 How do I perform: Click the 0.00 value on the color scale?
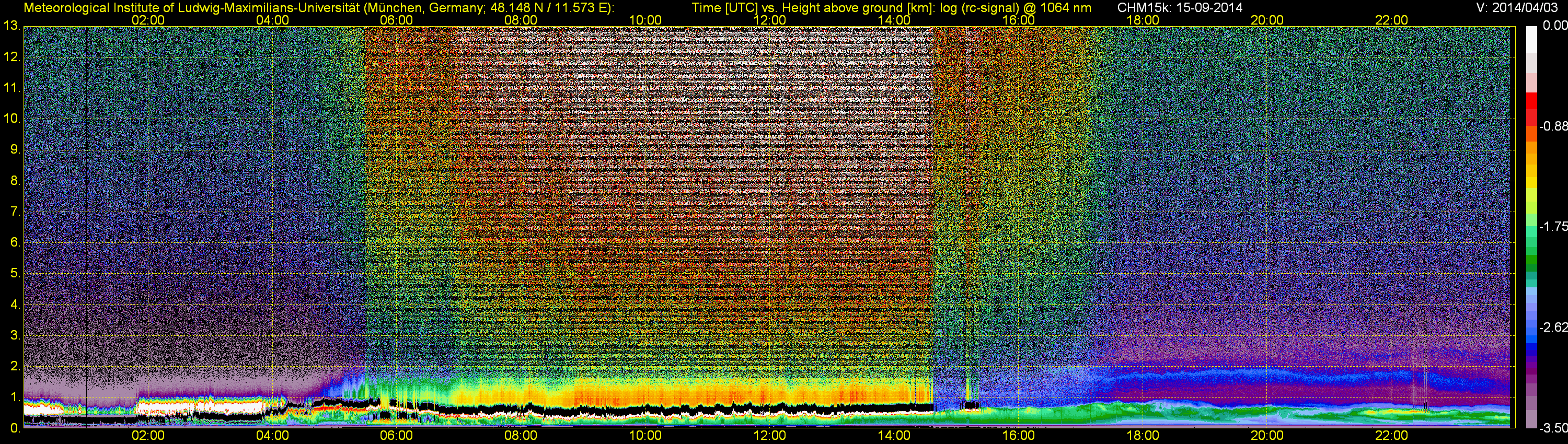1554,26
